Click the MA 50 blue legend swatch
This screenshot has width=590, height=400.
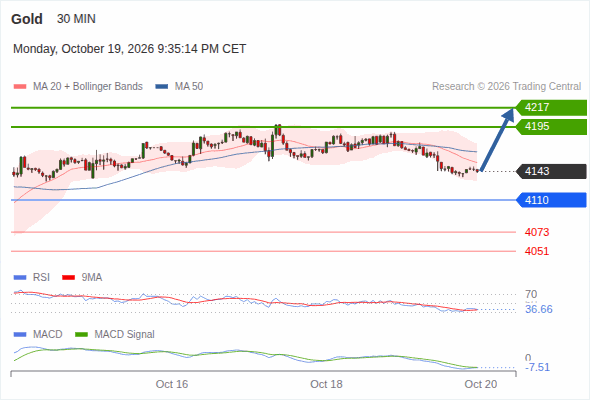tap(162, 87)
